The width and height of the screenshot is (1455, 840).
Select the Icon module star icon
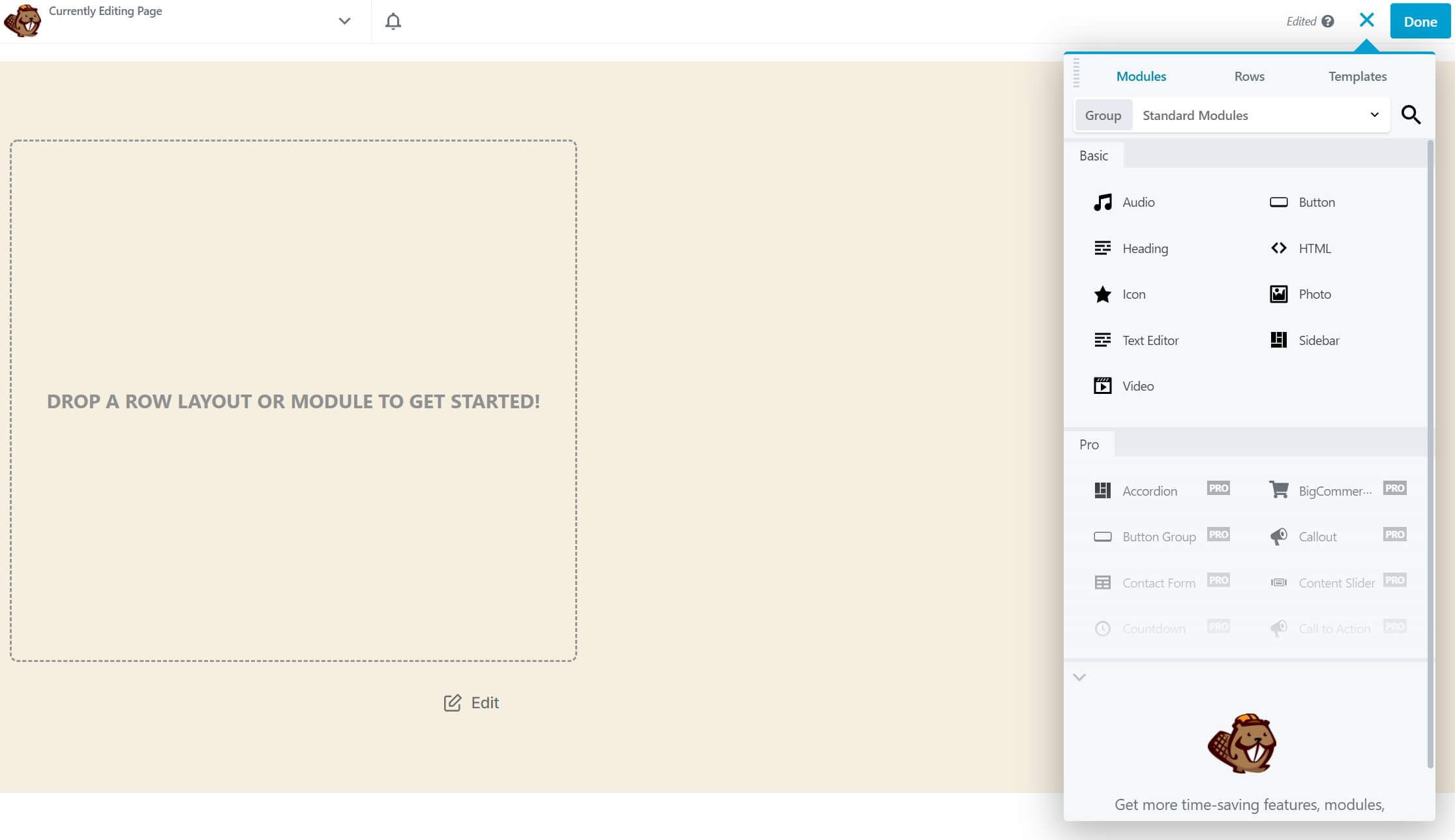pos(1102,294)
